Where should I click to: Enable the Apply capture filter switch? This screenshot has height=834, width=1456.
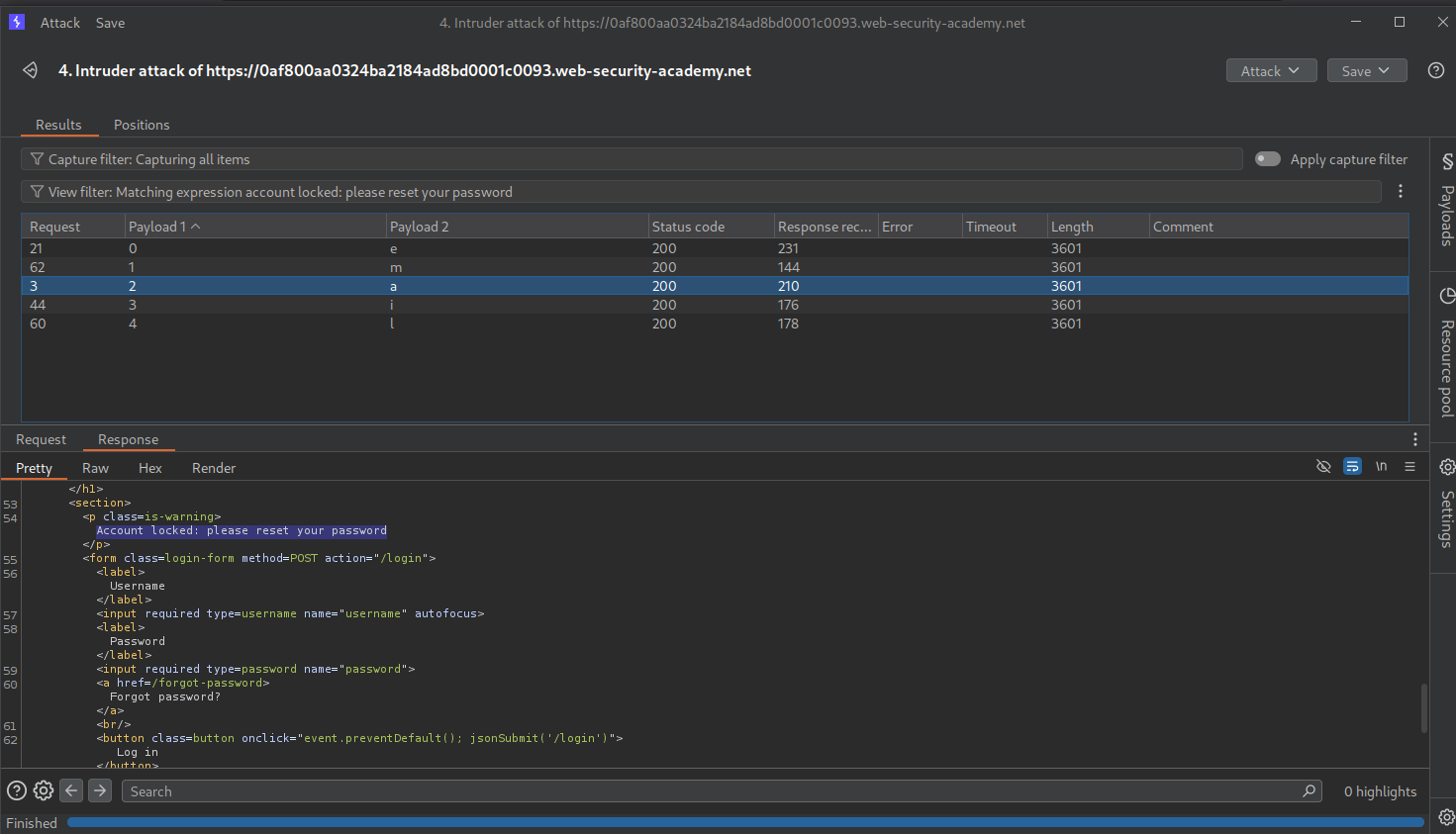point(1267,159)
